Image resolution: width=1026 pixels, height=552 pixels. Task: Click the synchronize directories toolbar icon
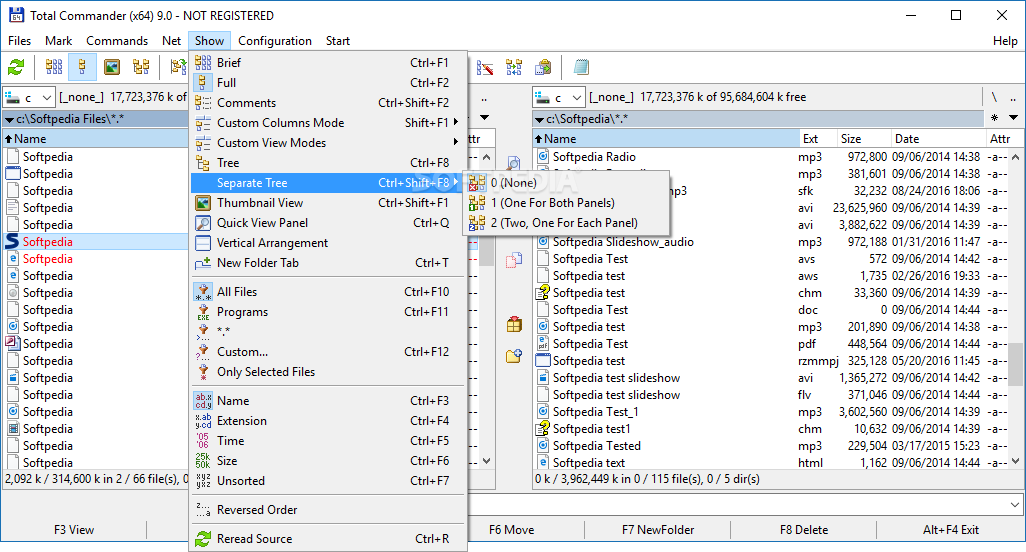[x=514, y=67]
